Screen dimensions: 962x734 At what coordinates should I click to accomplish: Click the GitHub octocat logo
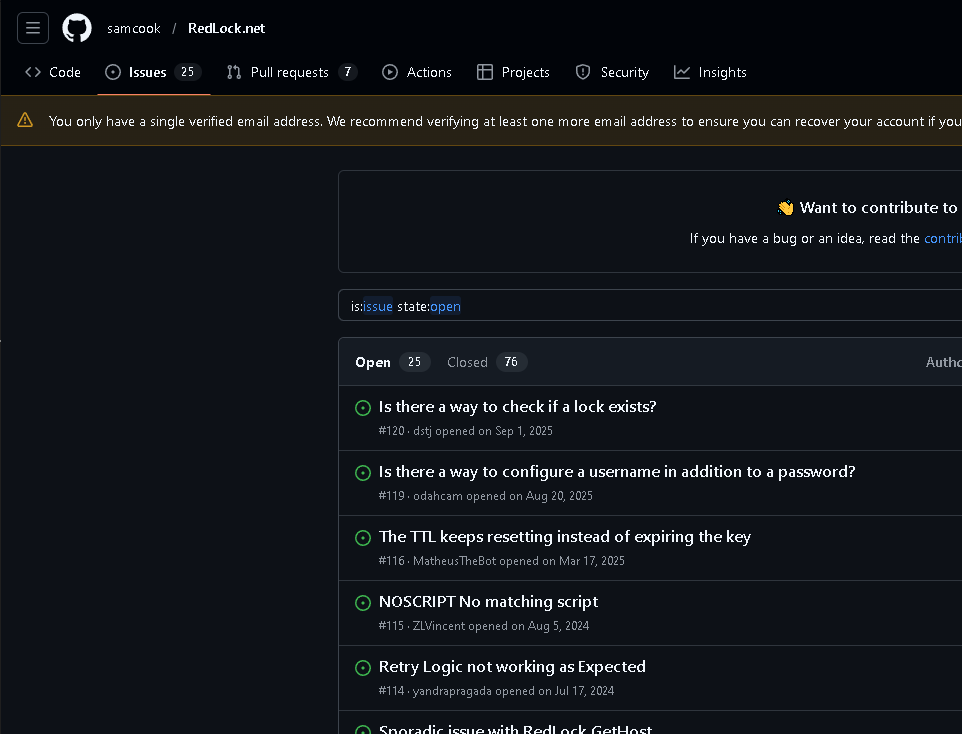pyautogui.click(x=77, y=28)
